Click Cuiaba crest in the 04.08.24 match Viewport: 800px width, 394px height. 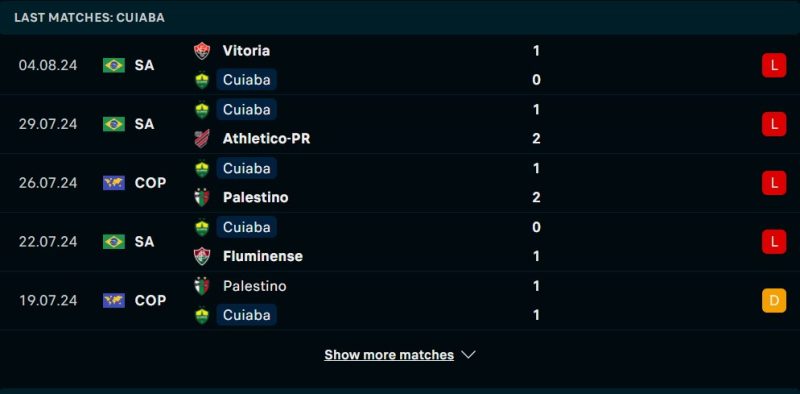coord(202,80)
